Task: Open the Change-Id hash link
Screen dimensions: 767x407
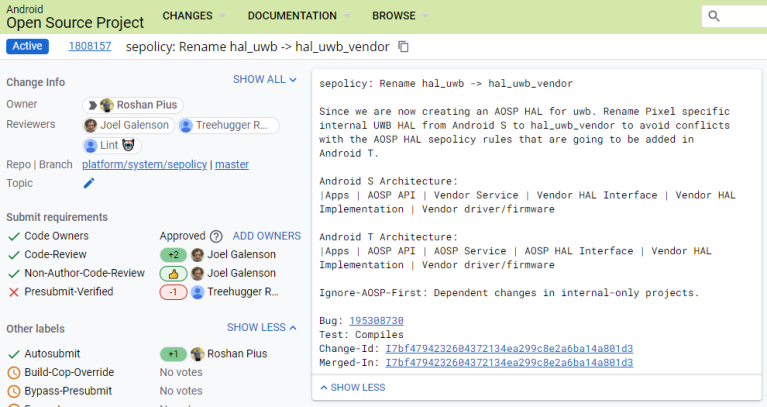Action: coord(509,349)
